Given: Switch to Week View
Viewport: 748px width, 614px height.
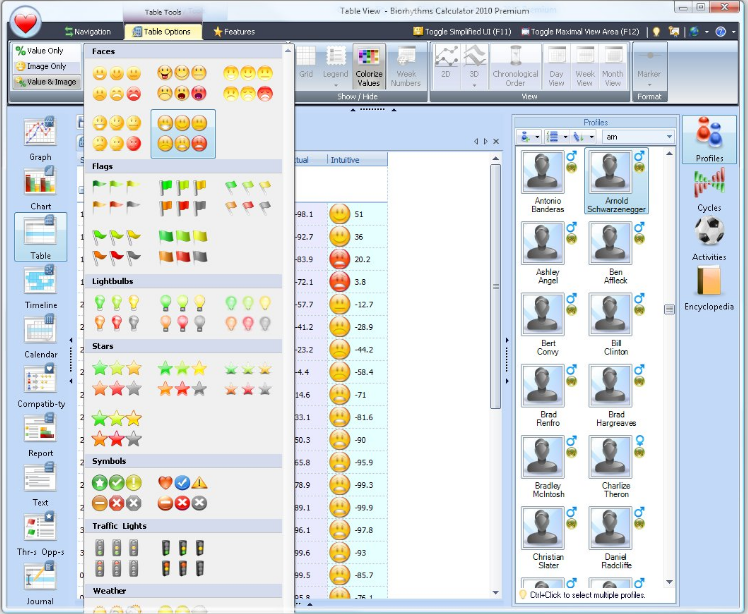Looking at the screenshot, I should tap(585, 67).
